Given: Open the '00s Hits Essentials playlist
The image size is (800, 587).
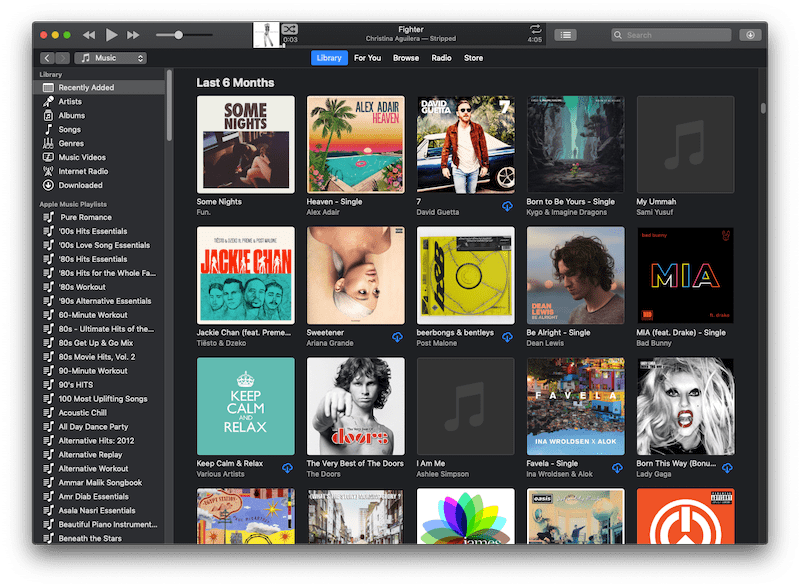Looking at the screenshot, I should 99,231.
